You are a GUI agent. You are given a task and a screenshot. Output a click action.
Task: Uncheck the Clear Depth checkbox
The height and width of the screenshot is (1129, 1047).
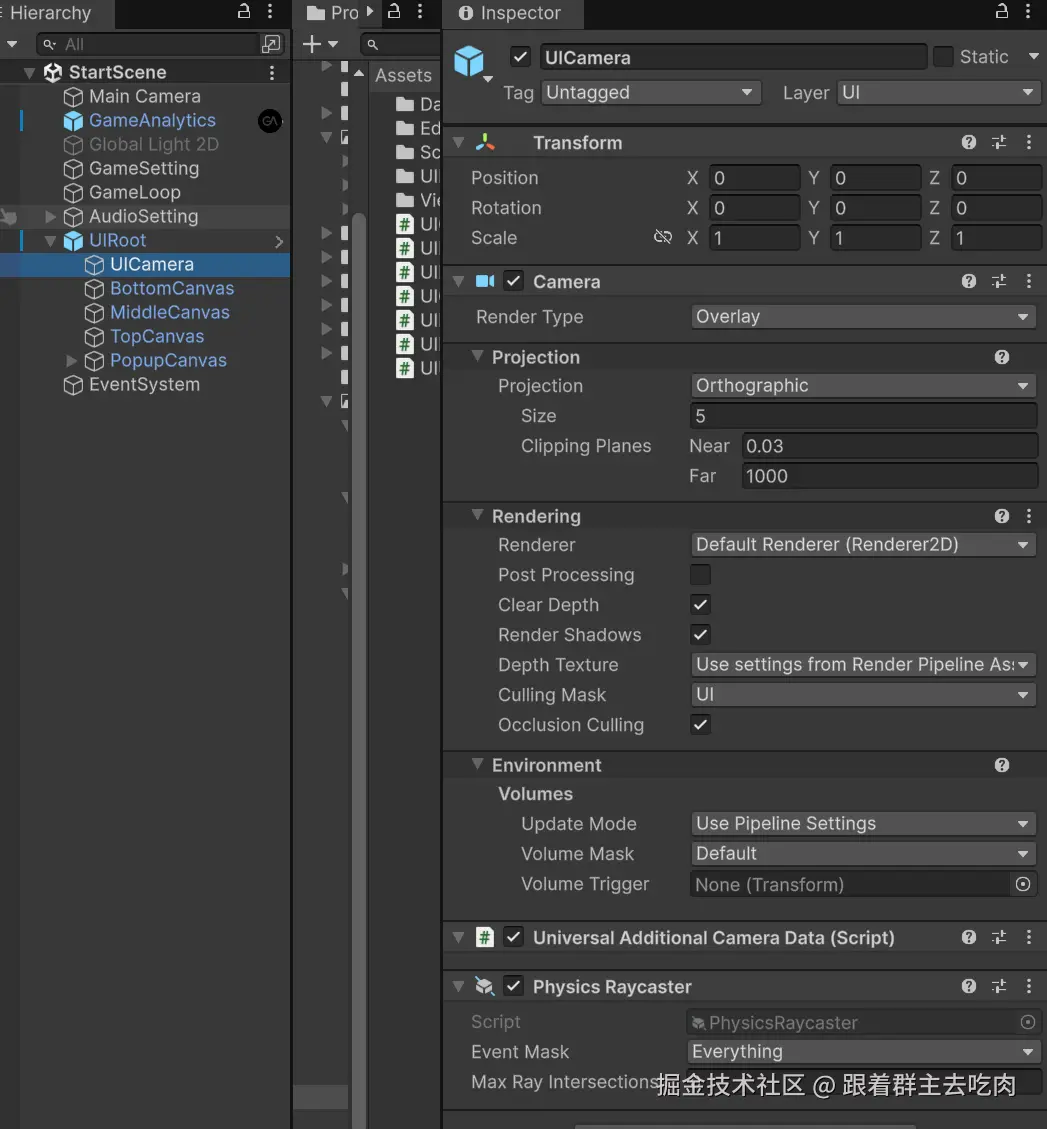pos(701,605)
